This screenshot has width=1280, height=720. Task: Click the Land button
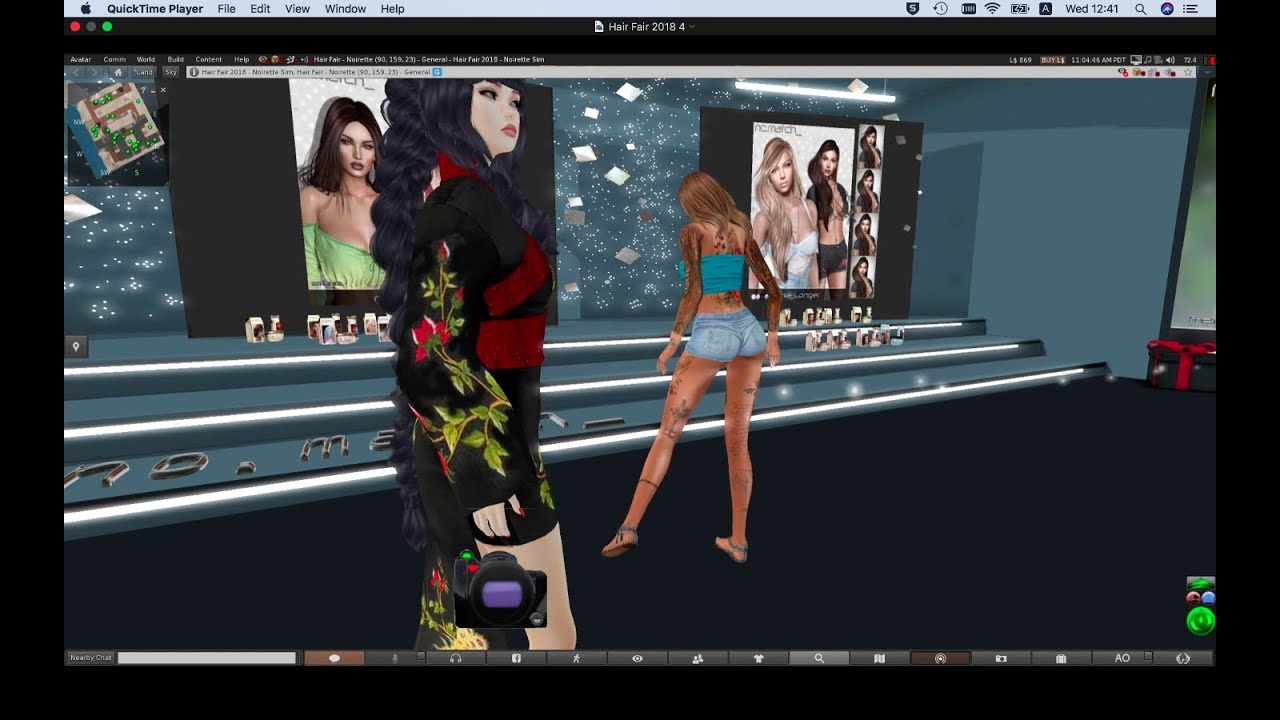pyautogui.click(x=145, y=72)
